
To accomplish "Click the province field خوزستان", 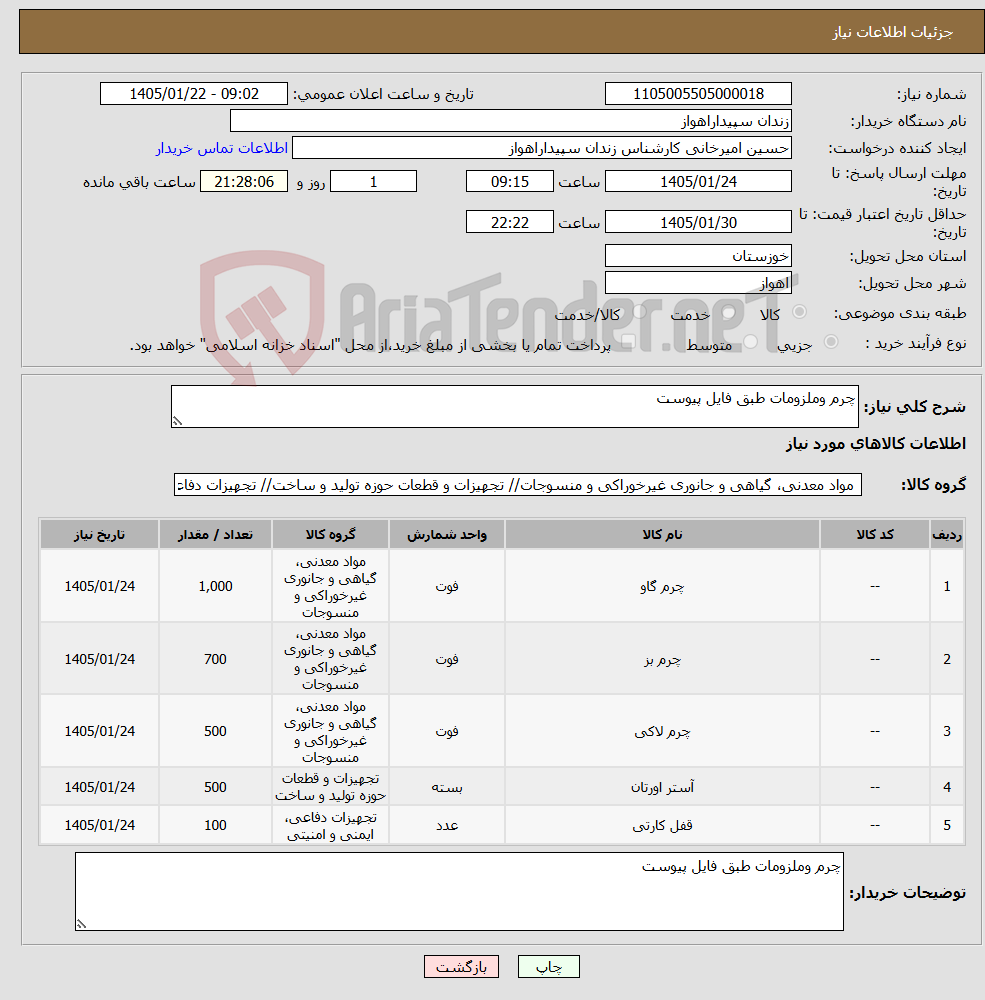I will point(698,256).
